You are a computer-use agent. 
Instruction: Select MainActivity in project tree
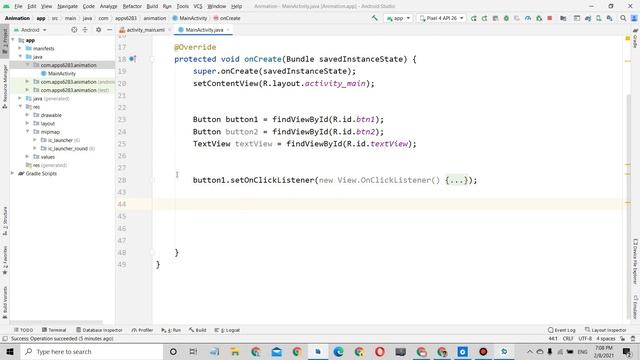[58, 73]
